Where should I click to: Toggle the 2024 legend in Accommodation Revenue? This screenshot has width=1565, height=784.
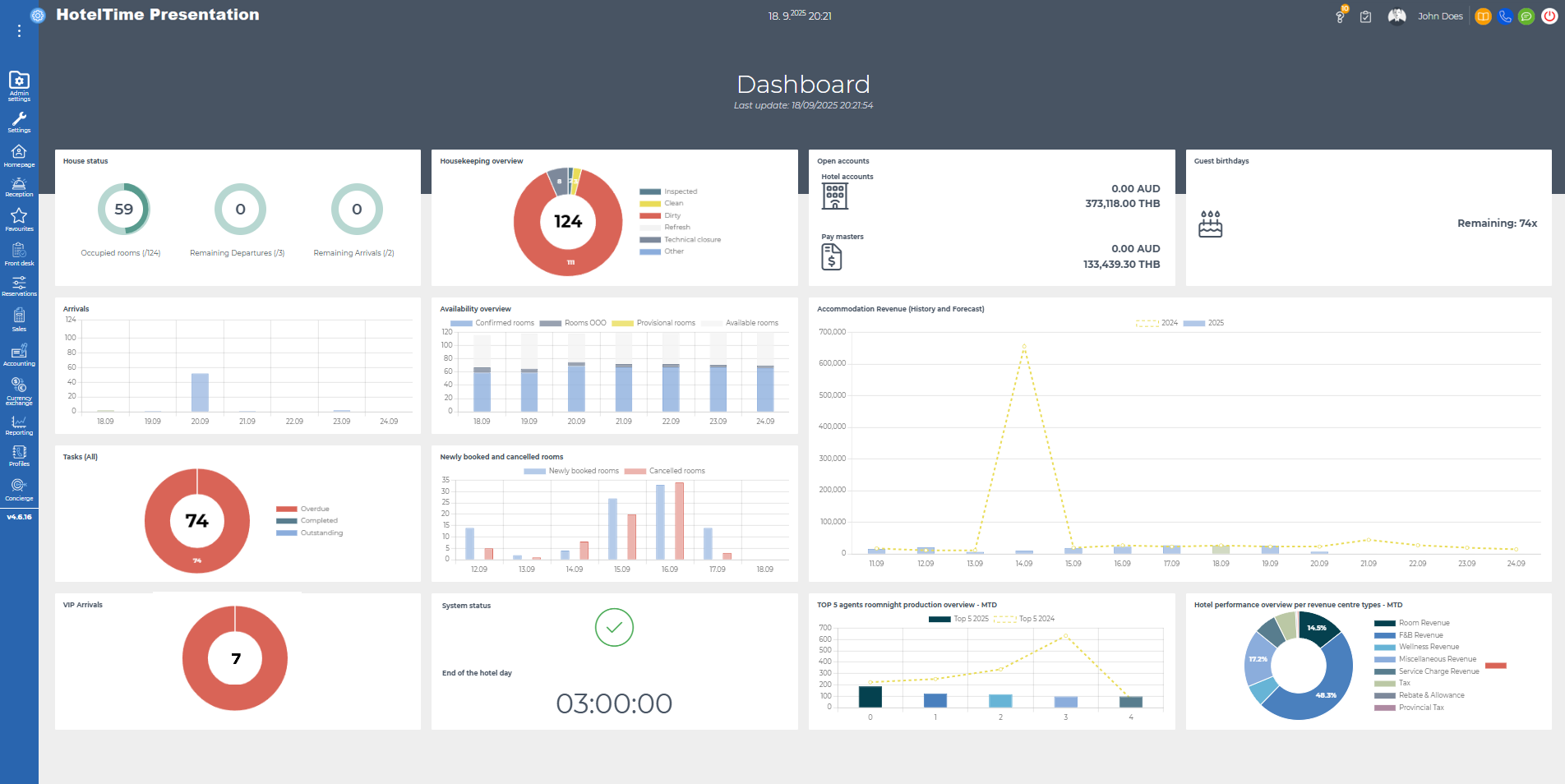(x=1157, y=323)
